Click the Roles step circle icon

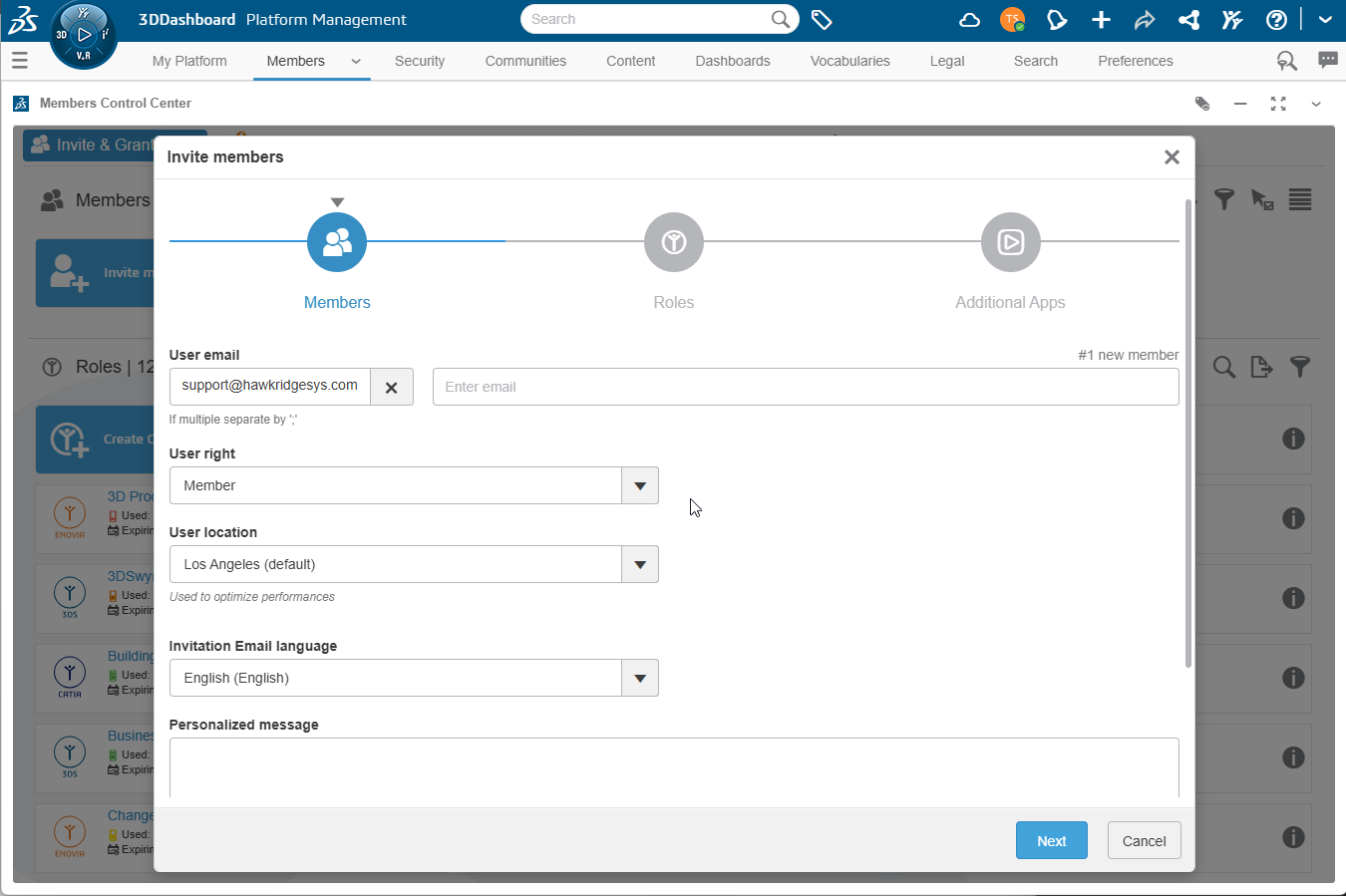(x=674, y=242)
